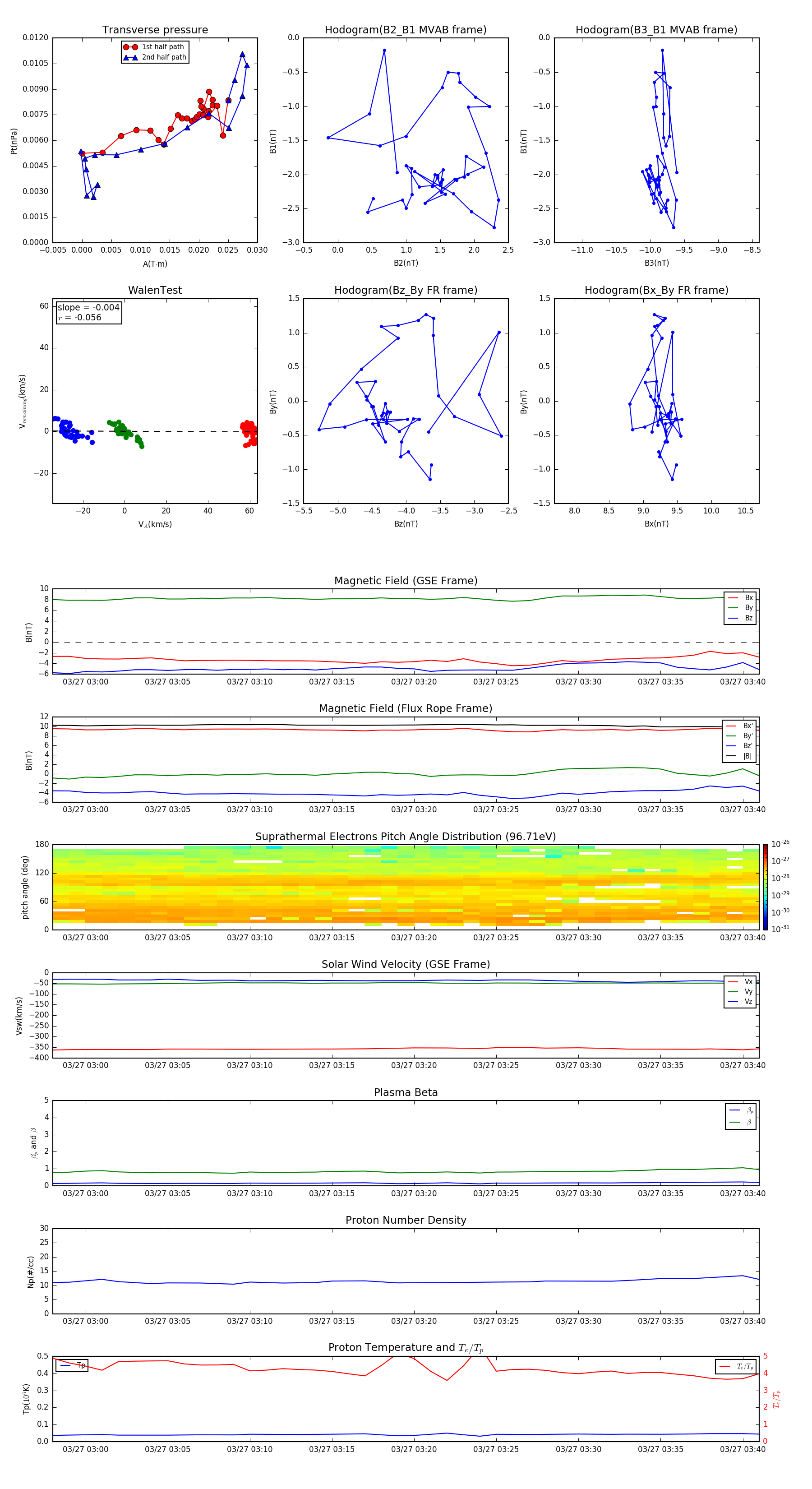Click the "Proton Temperature and Te/Tp" title
812x1489 pixels.
pos(406,1348)
